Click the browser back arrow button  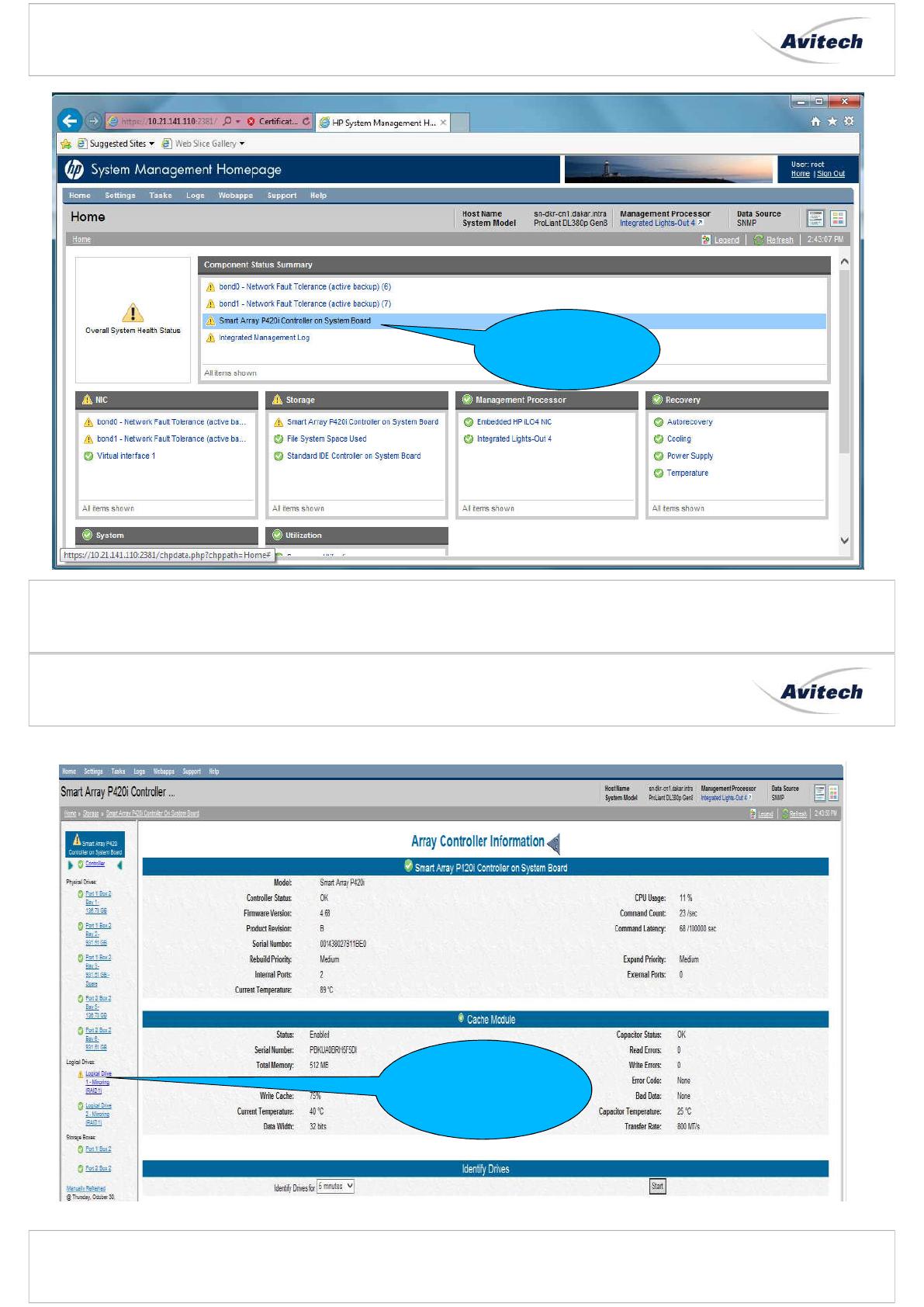click(69, 121)
